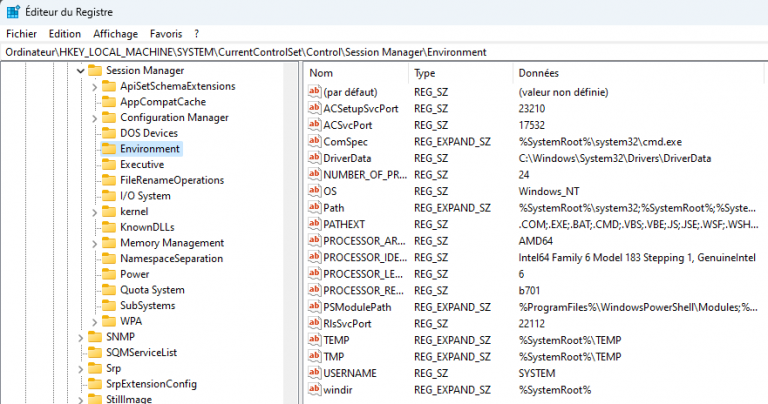Click the registry path address bar
This screenshot has height=404, width=768.
tap(384, 52)
